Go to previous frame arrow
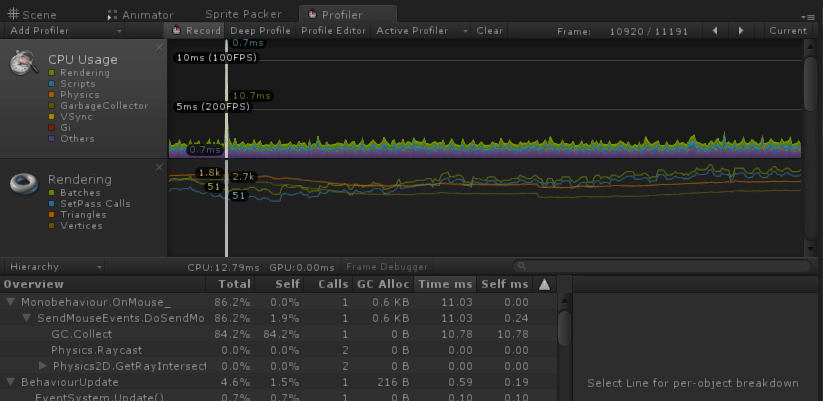 [x=715, y=31]
